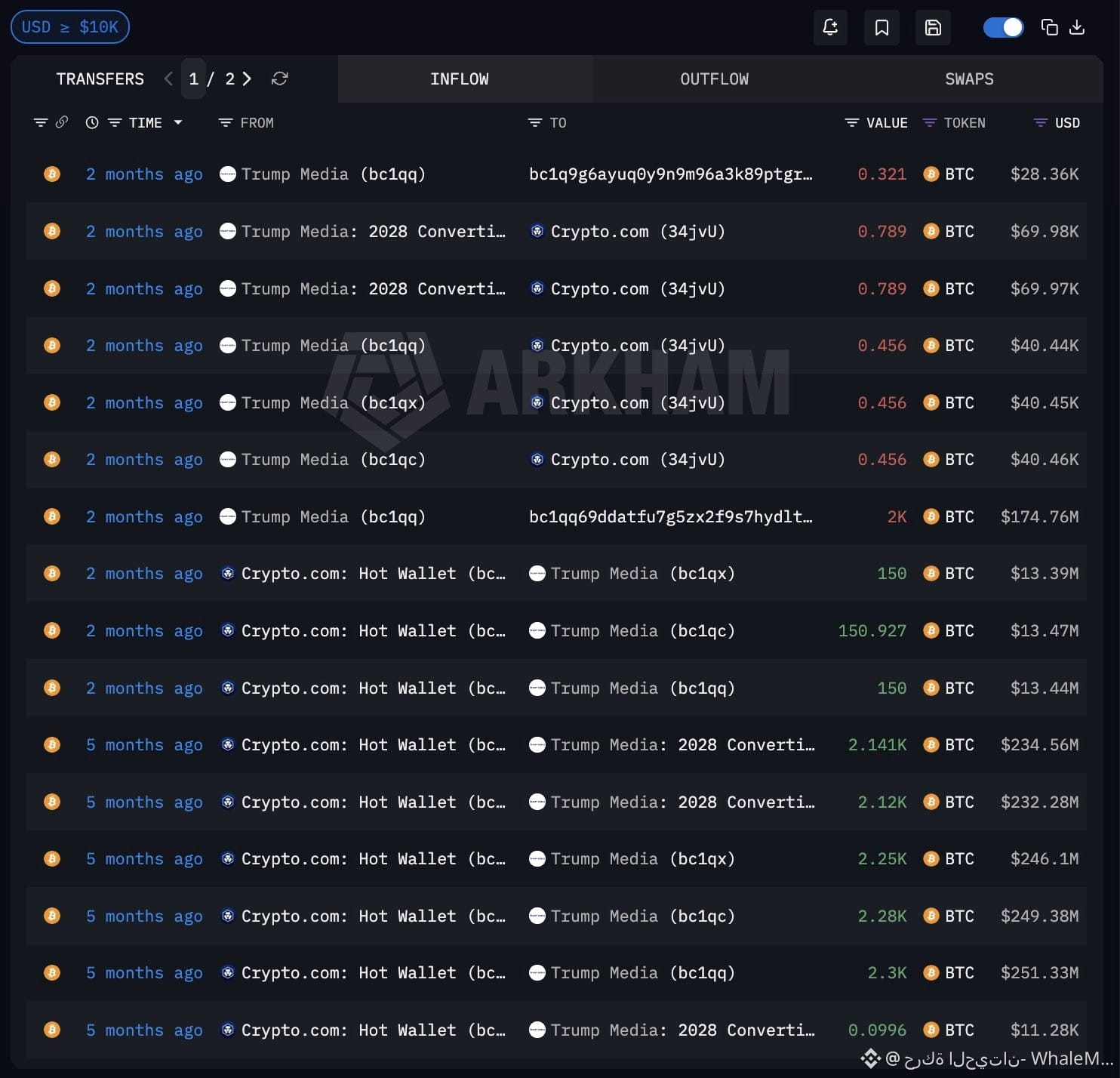This screenshot has height=1078, width=1120.
Task: Click the USD ≥ $10K filter chip
Action: pyautogui.click(x=70, y=27)
